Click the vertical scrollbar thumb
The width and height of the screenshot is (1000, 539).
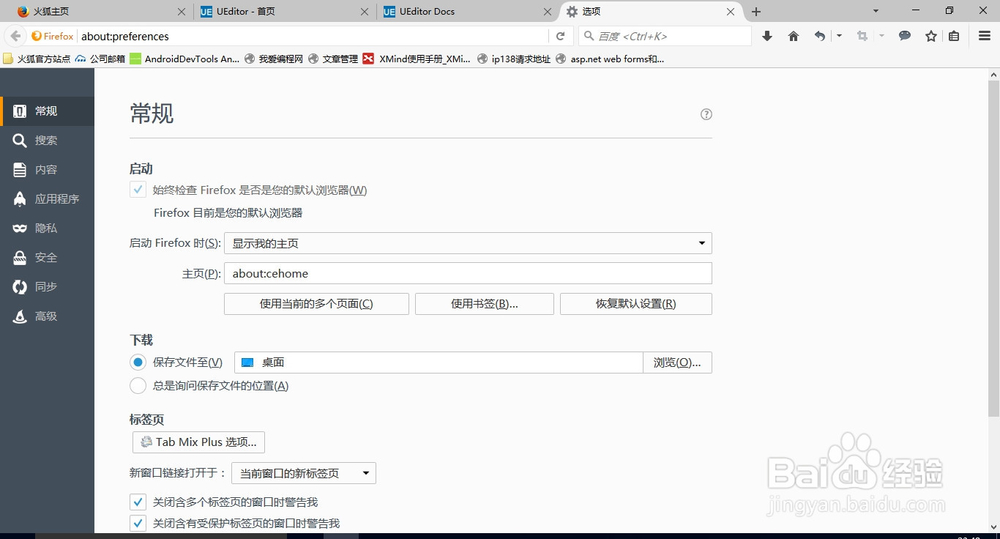pos(994,249)
